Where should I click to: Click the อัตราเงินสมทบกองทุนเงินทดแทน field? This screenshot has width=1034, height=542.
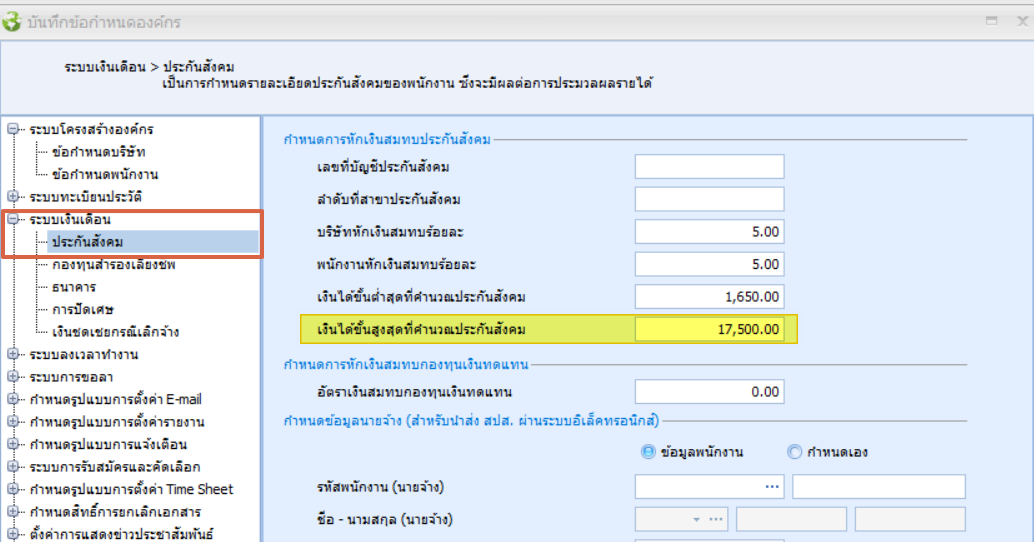pos(709,391)
